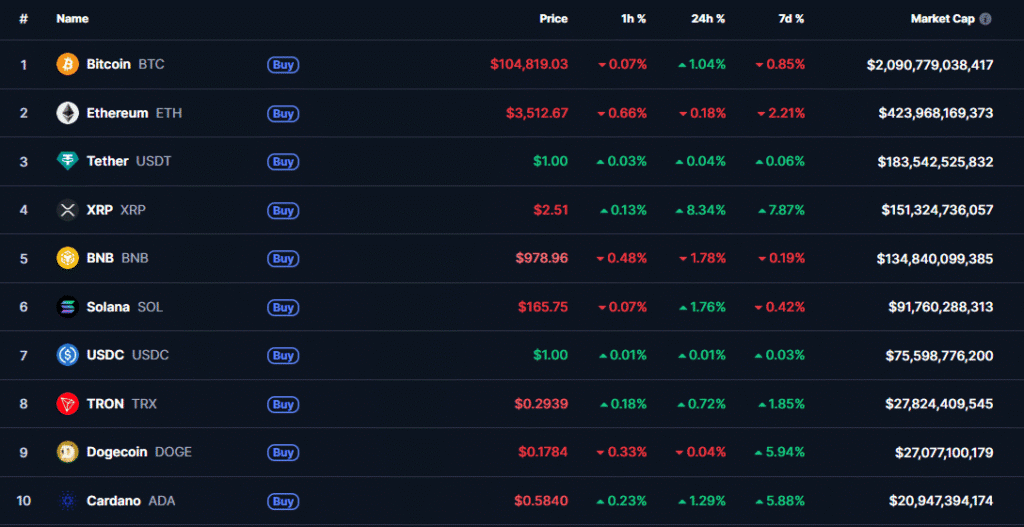Choose Buy in the BNB row
The height and width of the screenshot is (527, 1024).
click(x=283, y=259)
